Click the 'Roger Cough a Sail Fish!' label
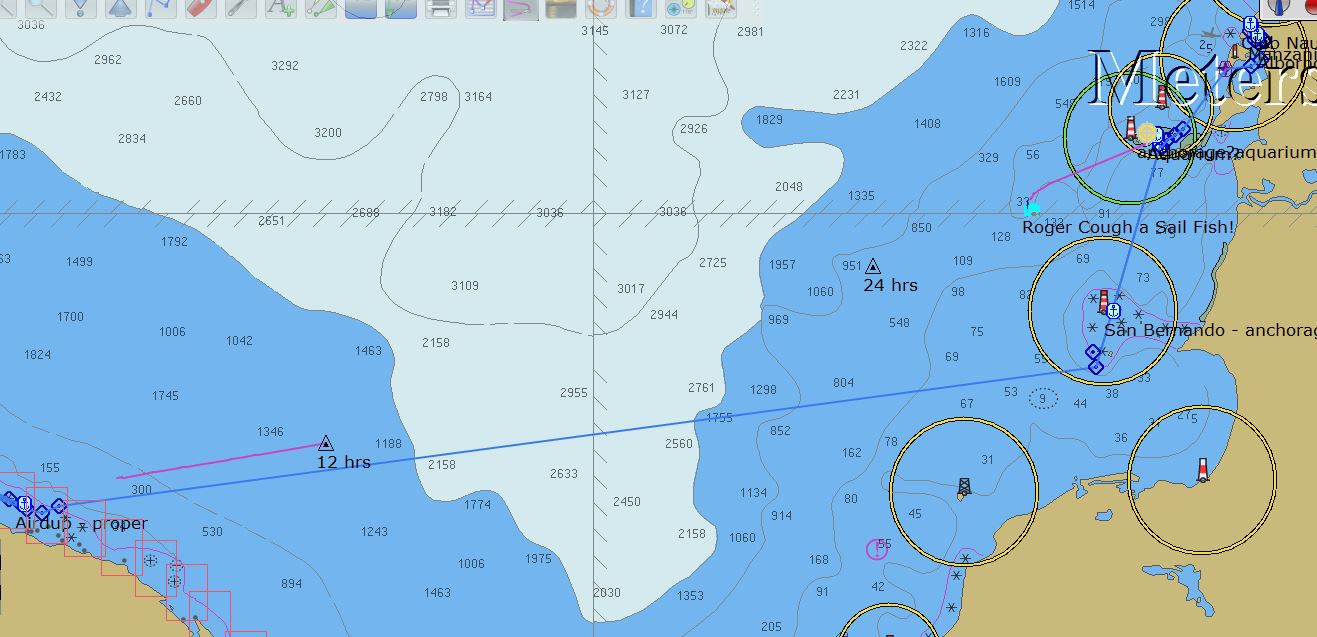1317x637 pixels. (1128, 228)
